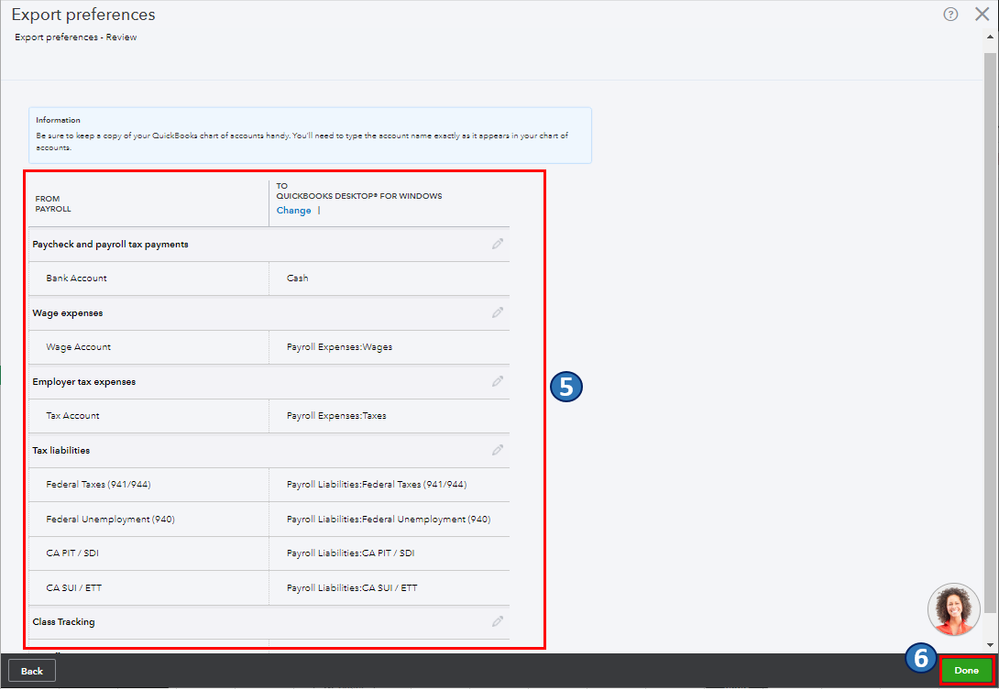Select the Bank Account row
The width and height of the screenshot is (999, 689).
click(76, 278)
